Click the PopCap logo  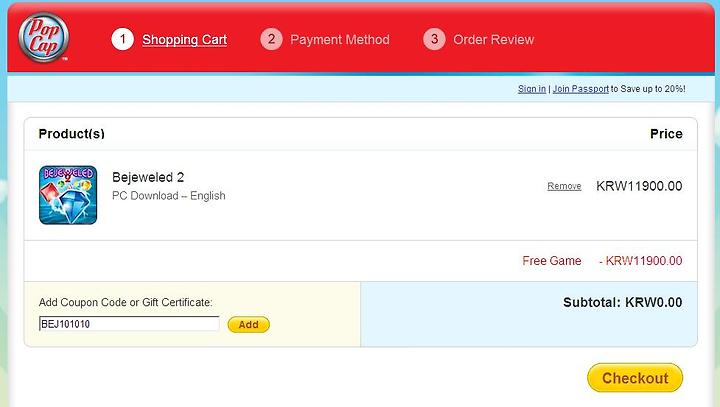(44, 37)
